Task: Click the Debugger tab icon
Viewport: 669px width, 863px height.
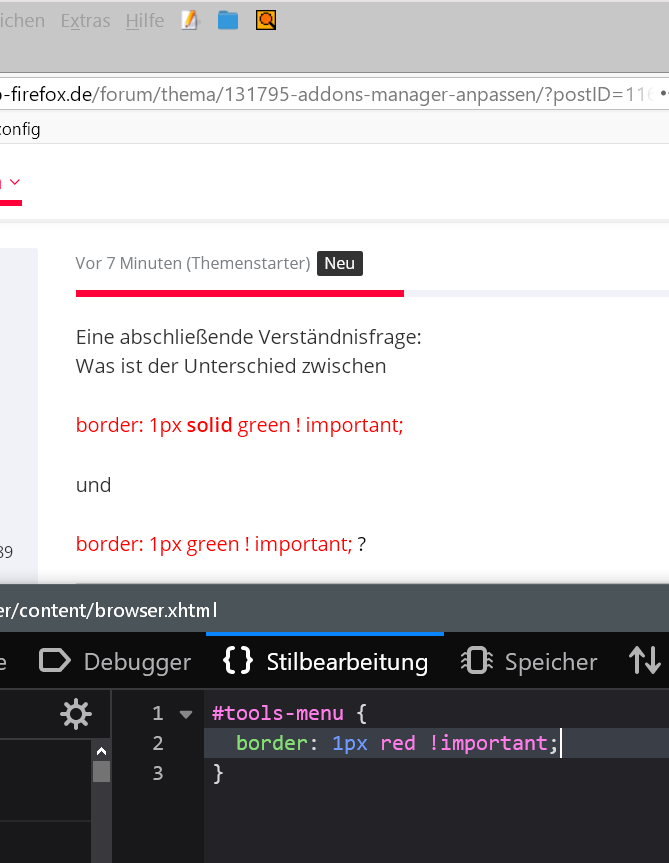Action: pos(54,661)
